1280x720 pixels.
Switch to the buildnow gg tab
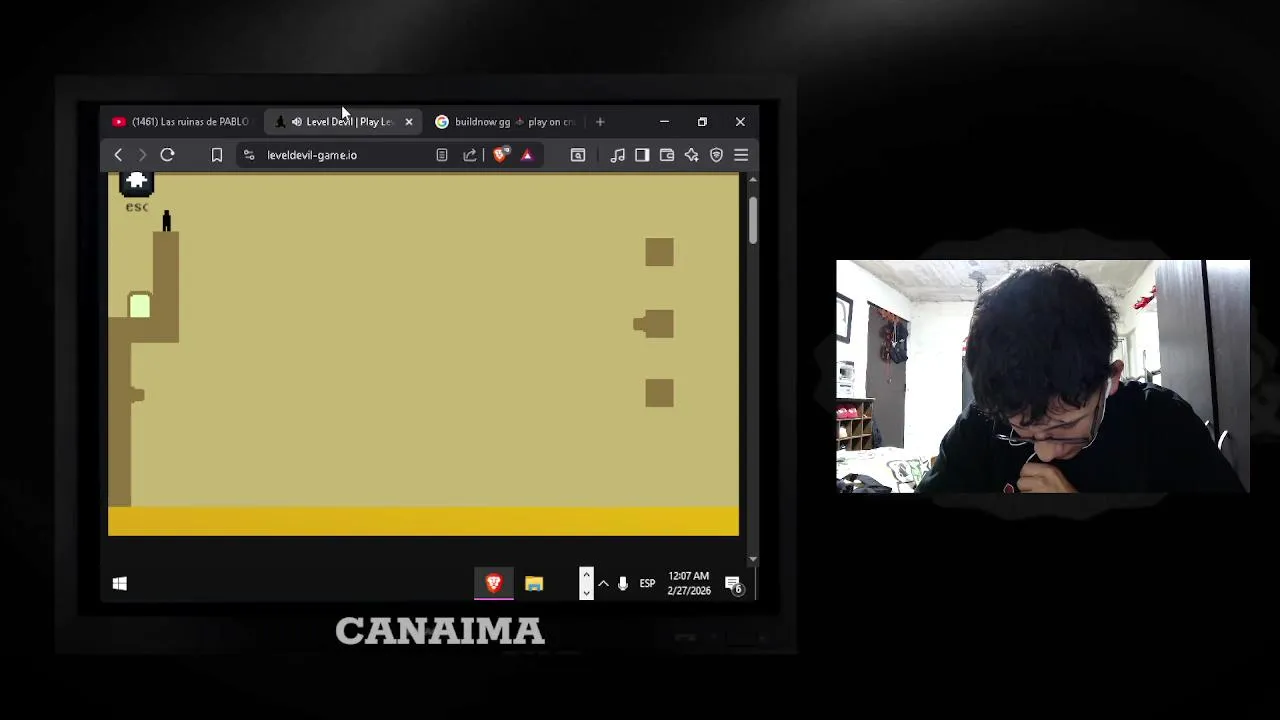(x=505, y=122)
